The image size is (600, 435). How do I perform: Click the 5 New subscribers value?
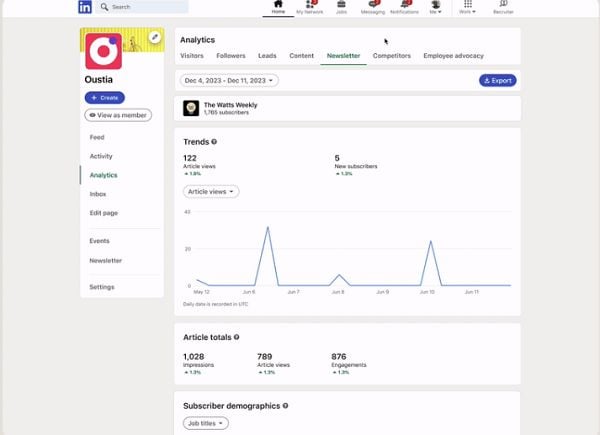coord(337,158)
